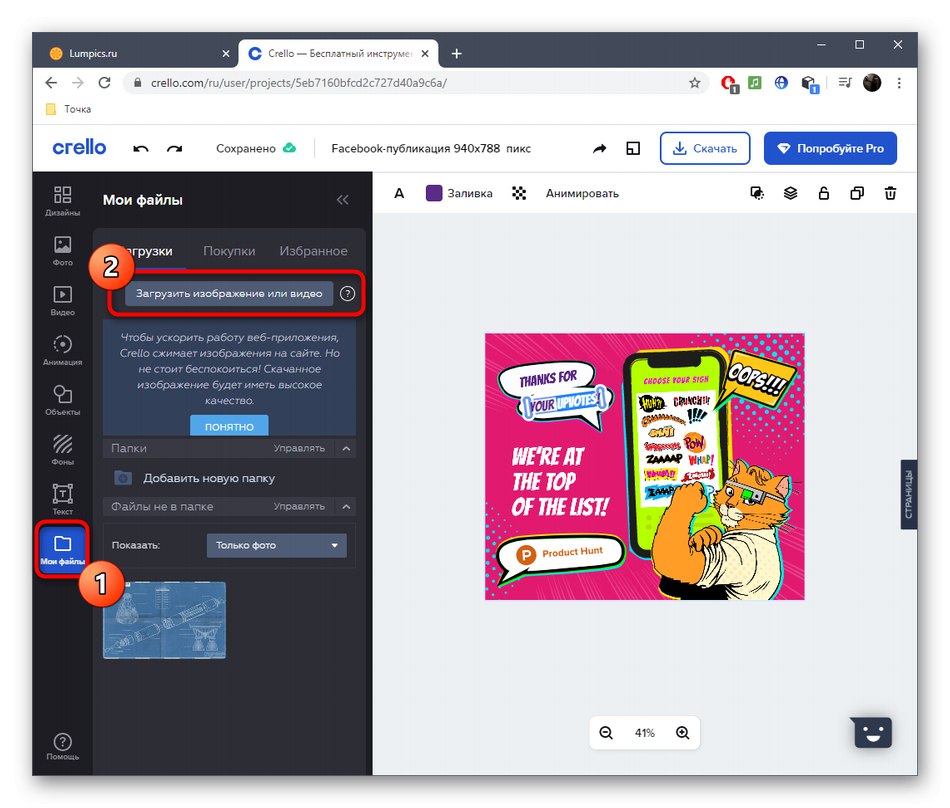Click Управлять next to Папки

pyautogui.click(x=299, y=448)
